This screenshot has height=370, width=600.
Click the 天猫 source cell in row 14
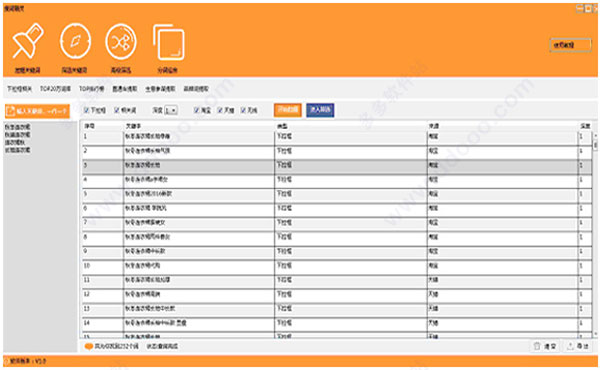[502, 323]
